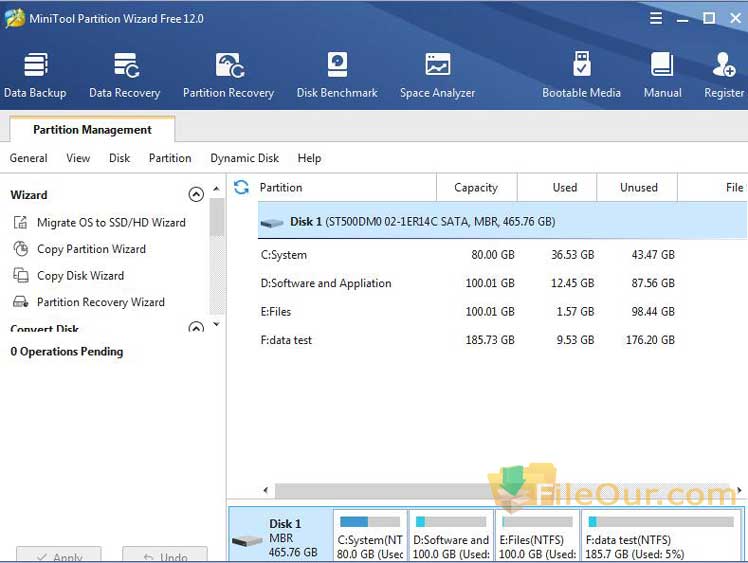Open Partition Recovery in the toolbar
Screen dimensions: 748x563
pos(229,75)
